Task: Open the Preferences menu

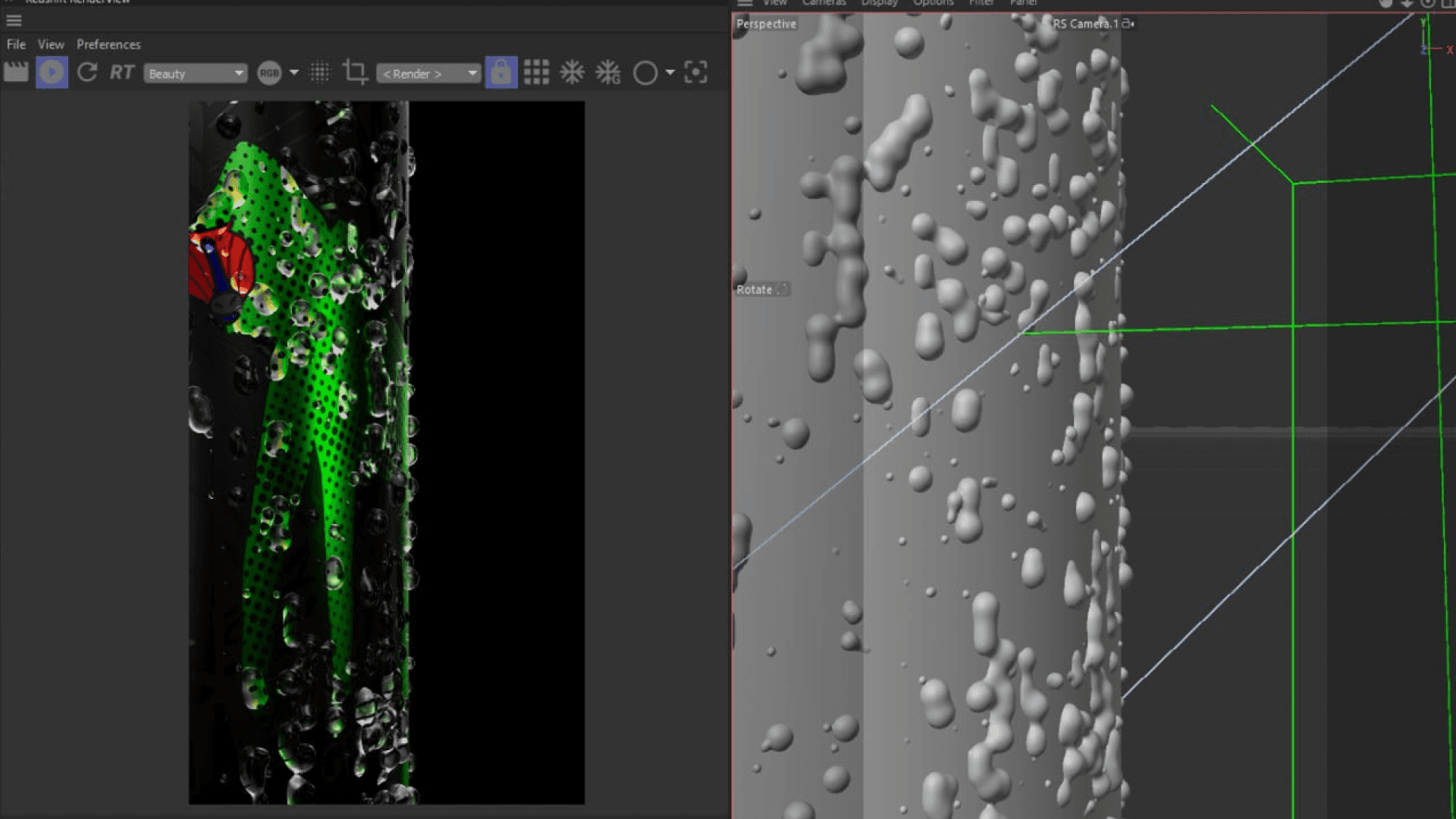Action: pyautogui.click(x=108, y=45)
